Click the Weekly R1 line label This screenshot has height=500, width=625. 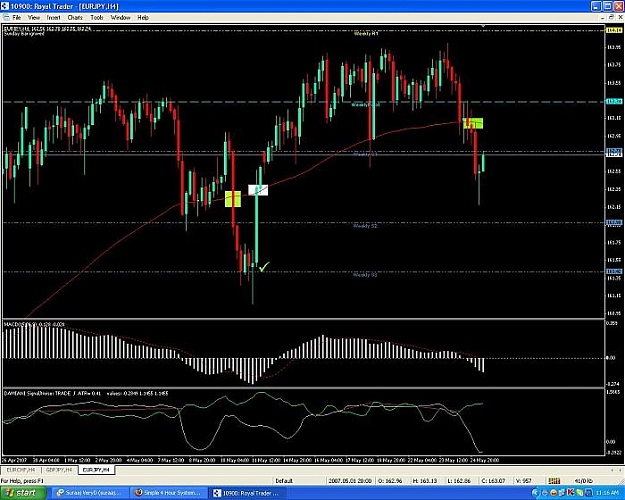point(366,34)
